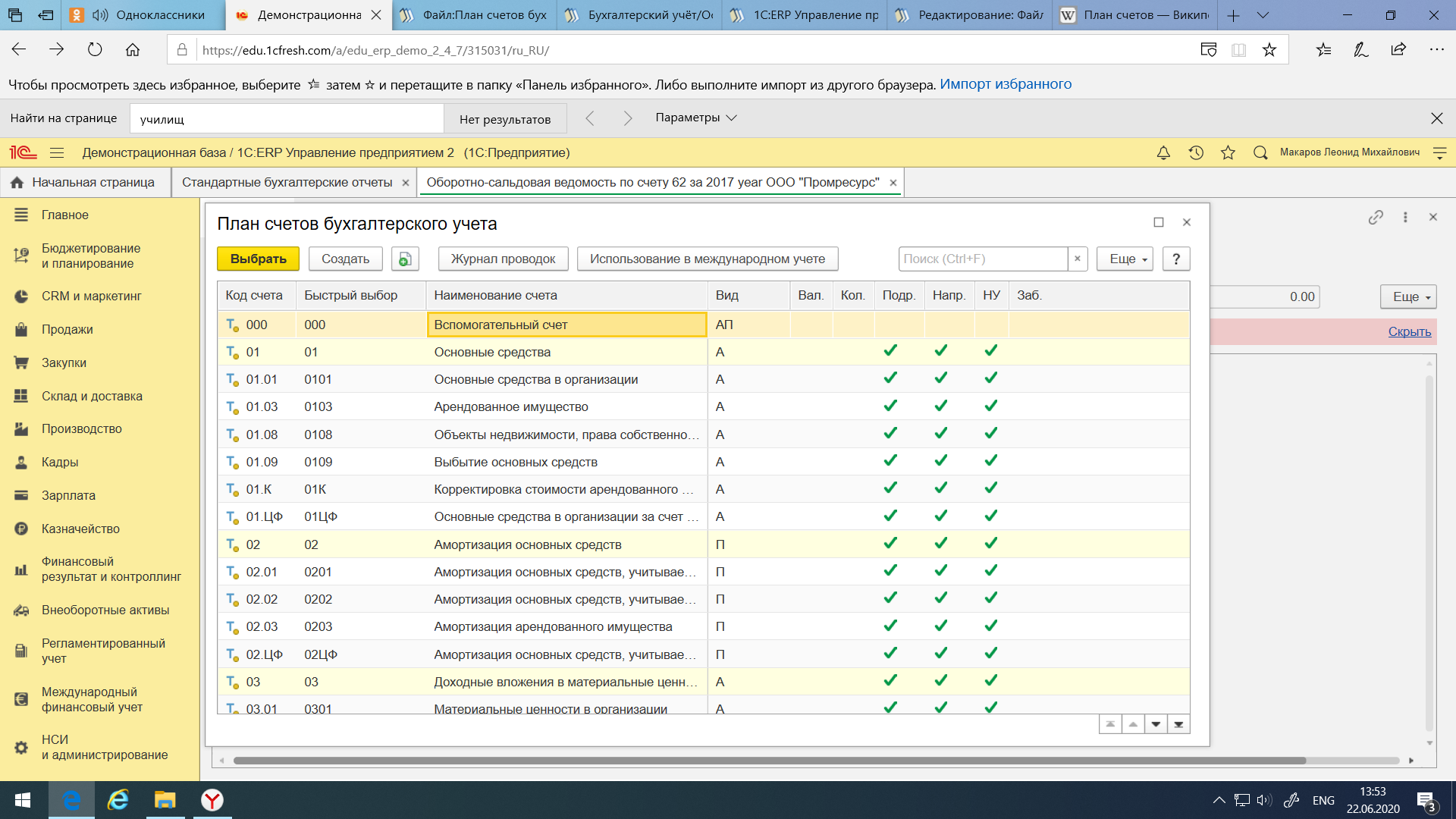Move down one row using the arrow button
1456x819 pixels.
click(1156, 724)
